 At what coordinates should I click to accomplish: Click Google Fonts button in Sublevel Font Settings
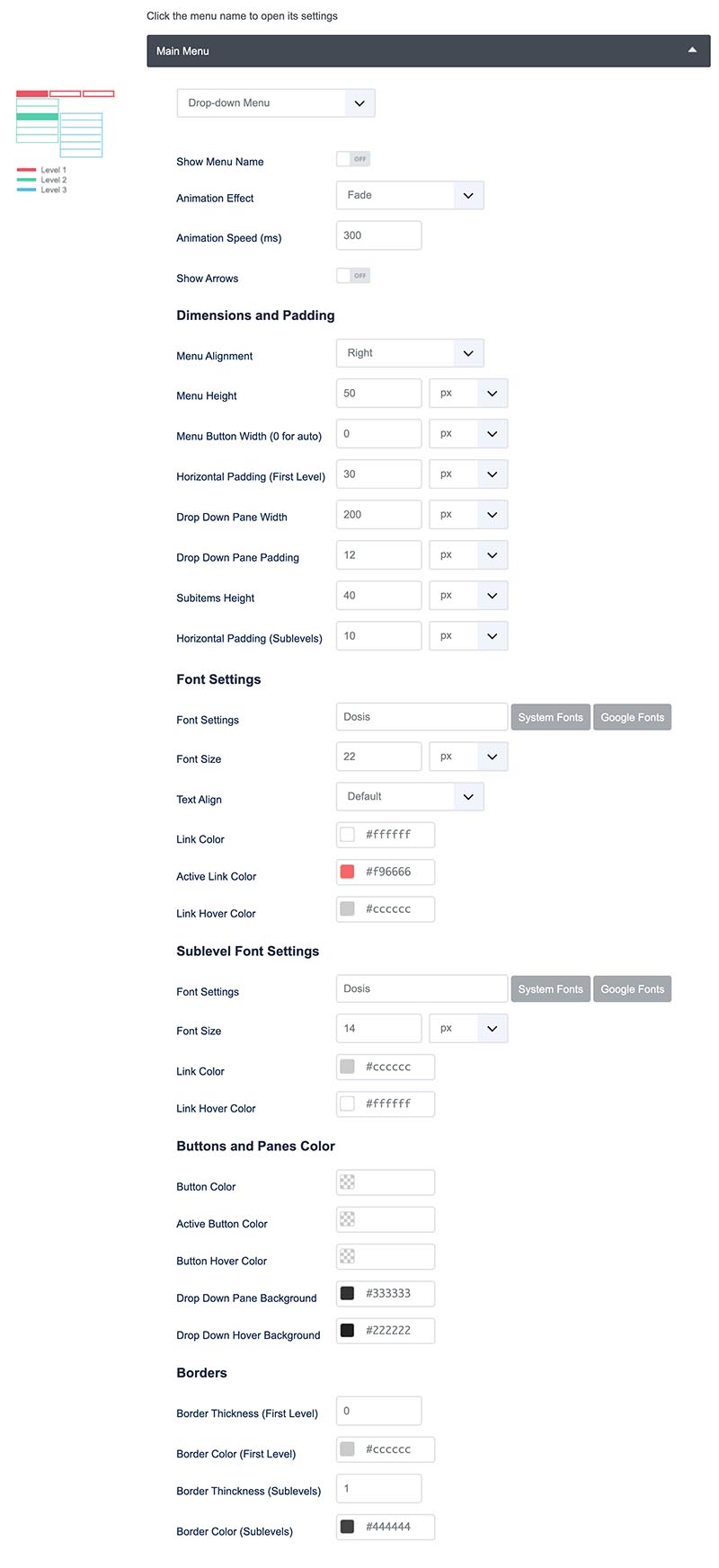[633, 989]
